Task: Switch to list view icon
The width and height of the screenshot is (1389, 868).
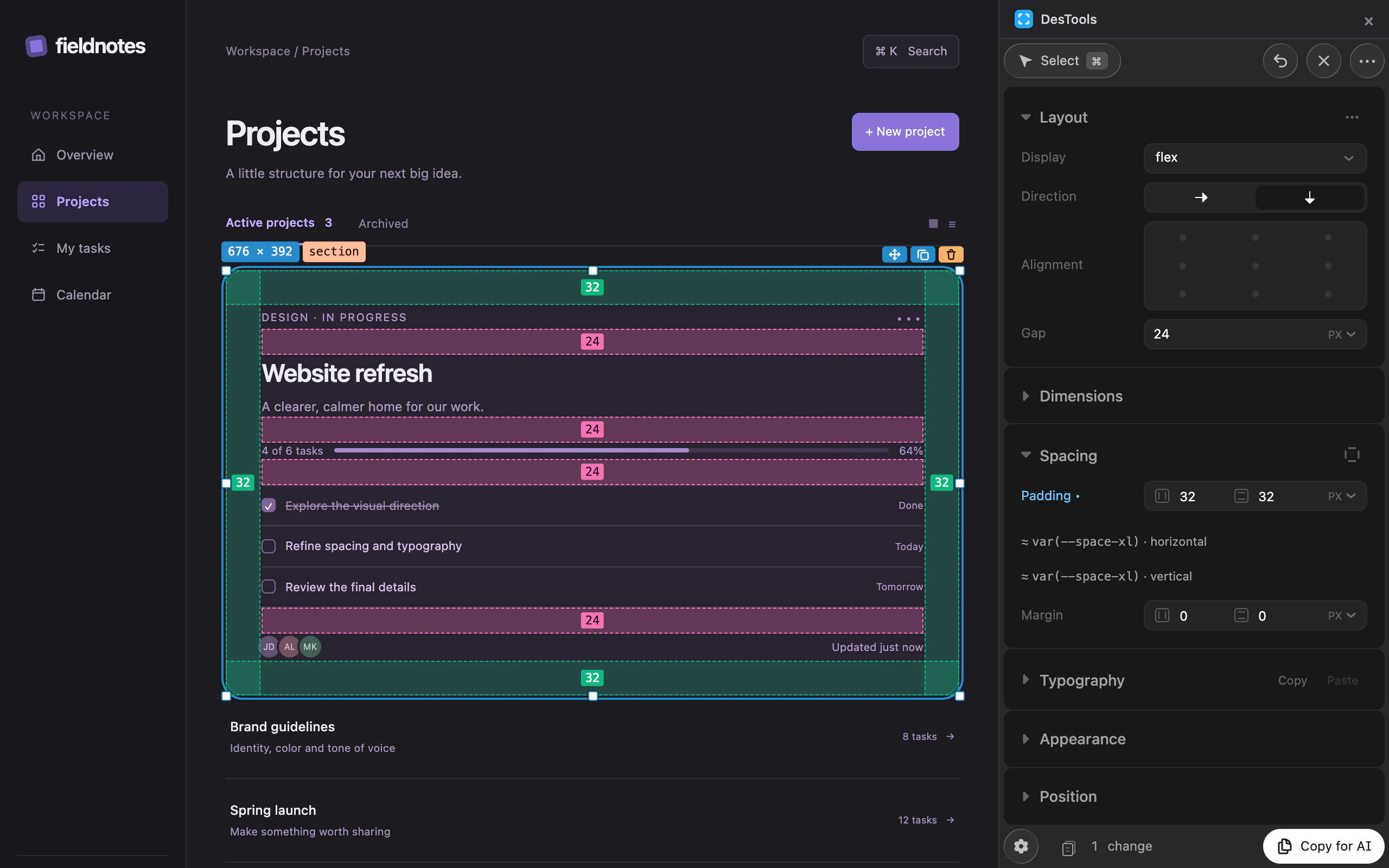Action: pos(952,225)
